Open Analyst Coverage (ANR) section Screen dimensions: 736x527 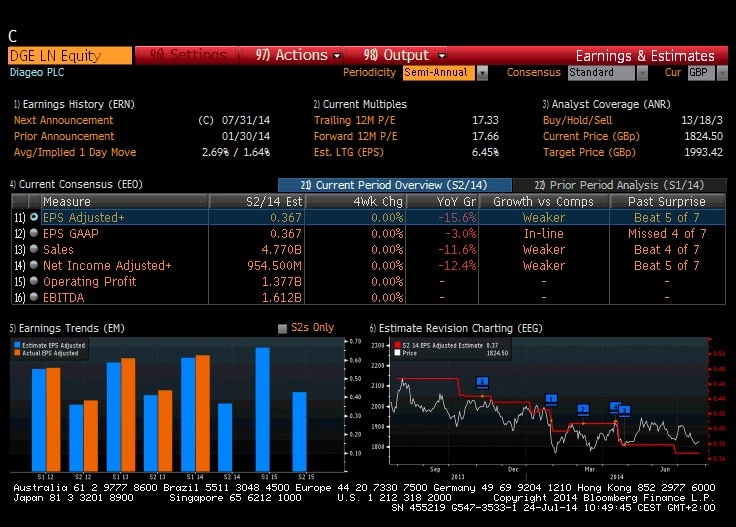(x=607, y=104)
